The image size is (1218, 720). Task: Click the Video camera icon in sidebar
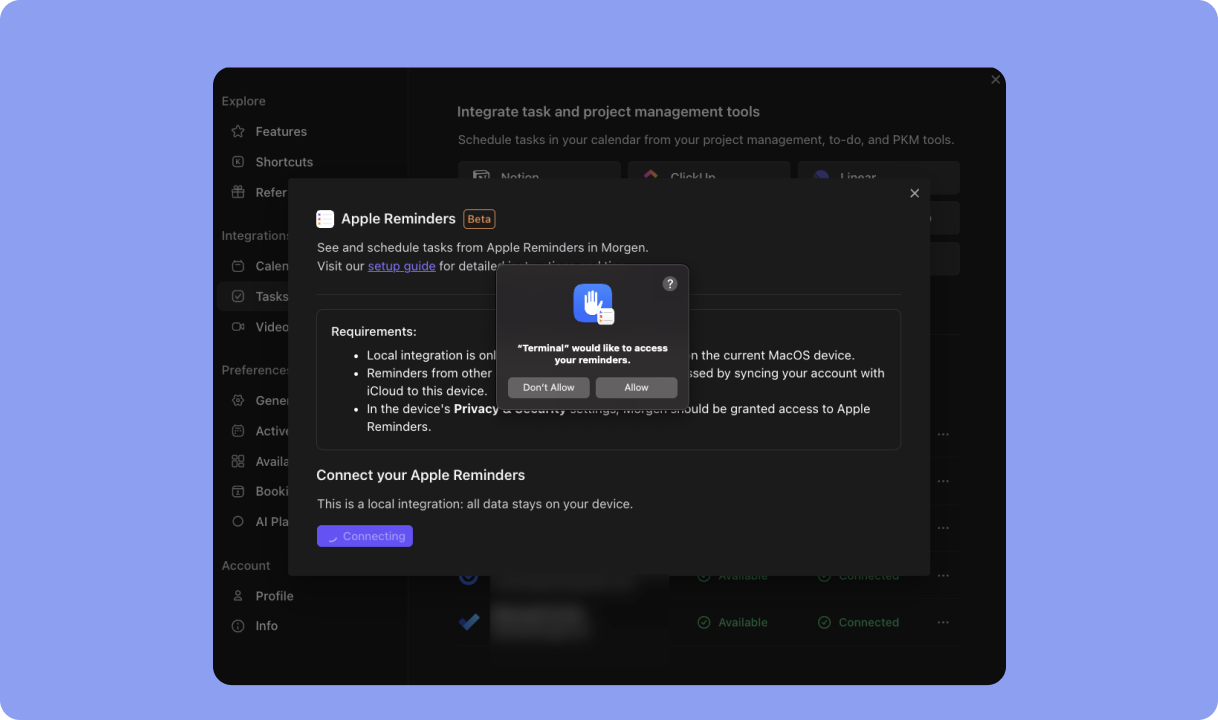point(238,326)
